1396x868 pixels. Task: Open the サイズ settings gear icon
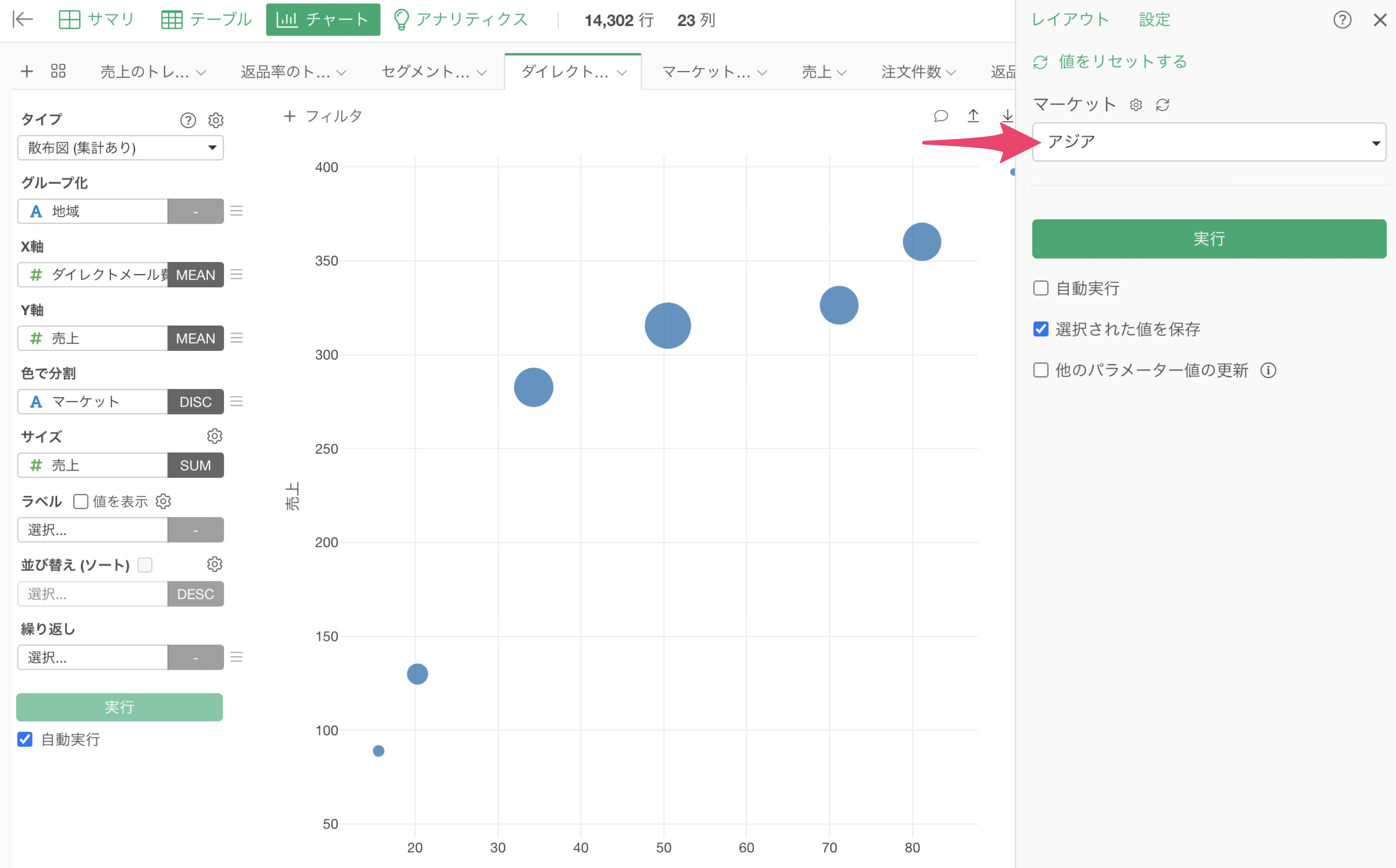coord(214,436)
